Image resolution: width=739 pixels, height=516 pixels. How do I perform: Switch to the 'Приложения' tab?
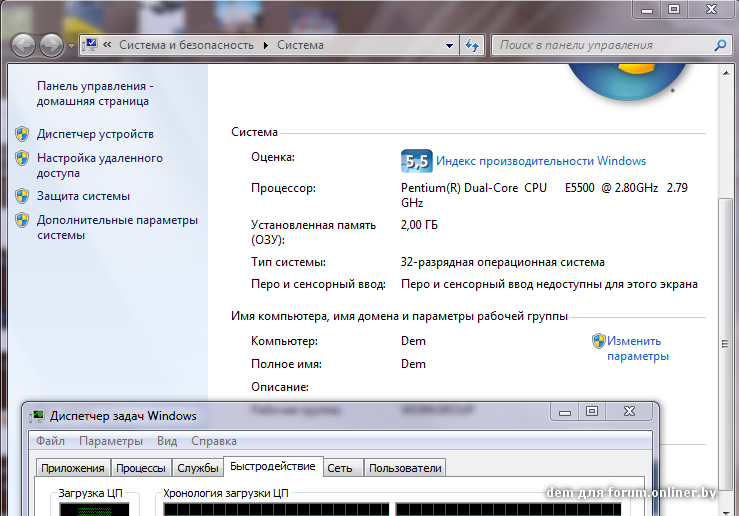(73, 468)
